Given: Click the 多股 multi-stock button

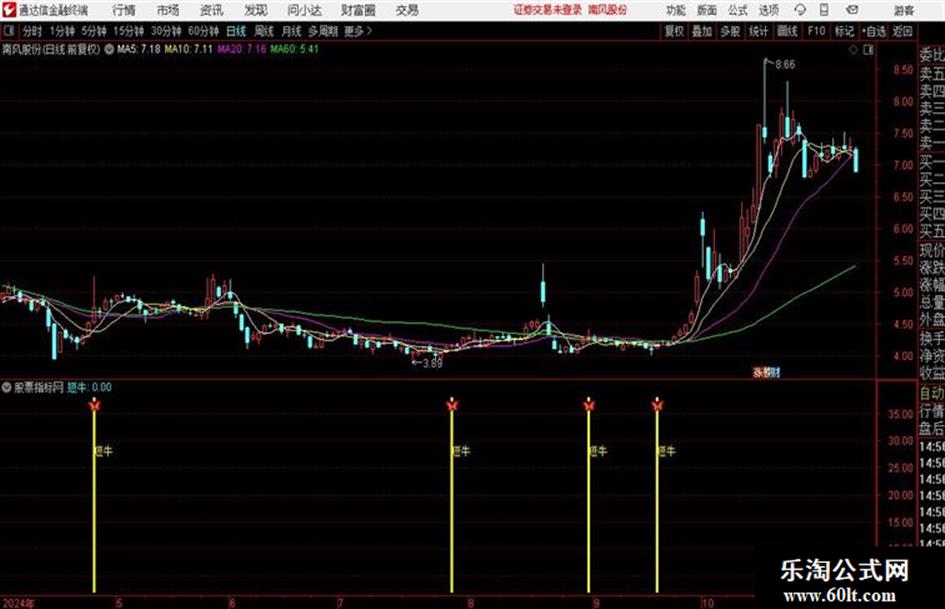Looking at the screenshot, I should pyautogui.click(x=730, y=31).
